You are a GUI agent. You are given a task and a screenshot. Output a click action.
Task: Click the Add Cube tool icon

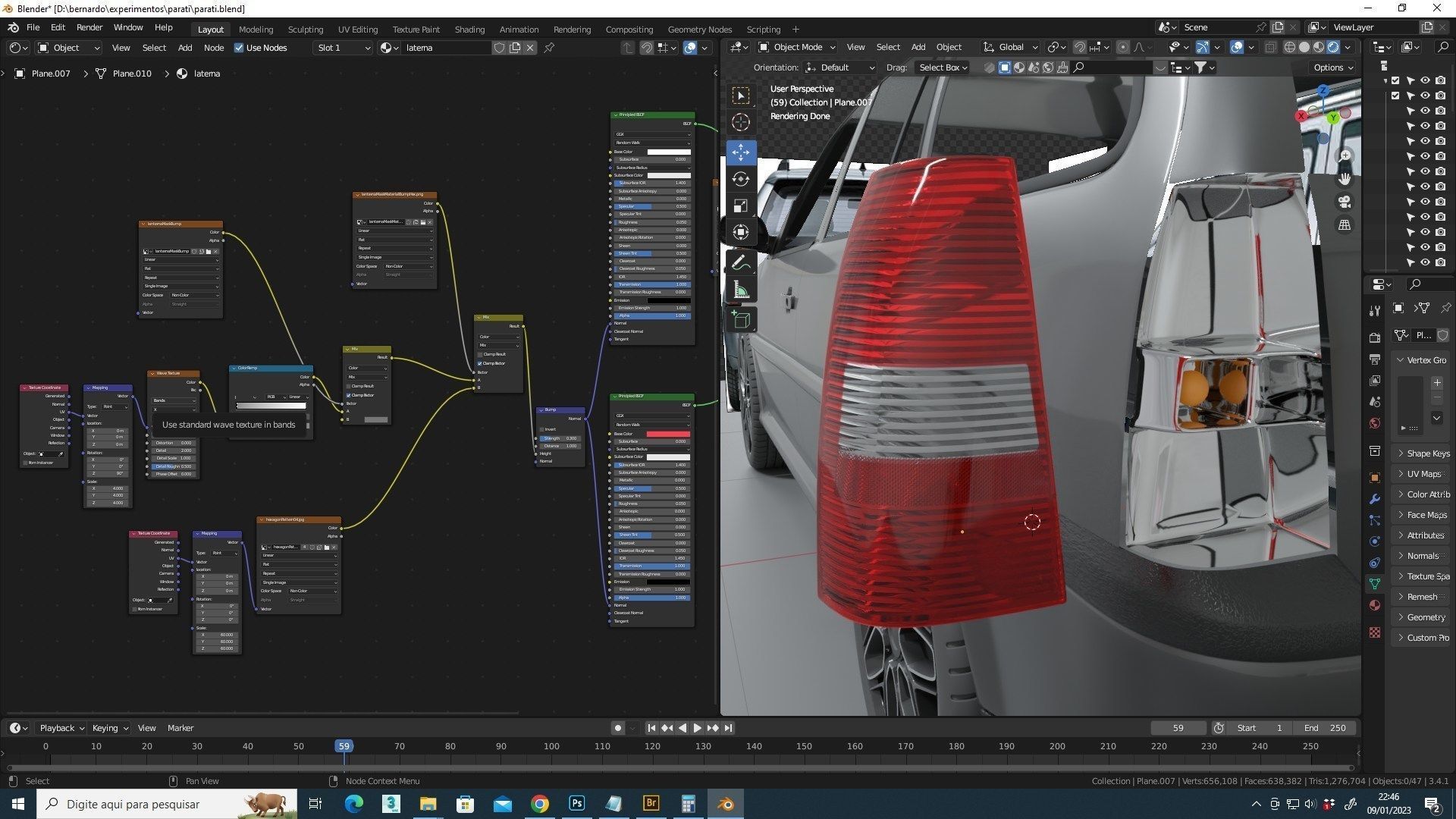tap(740, 319)
